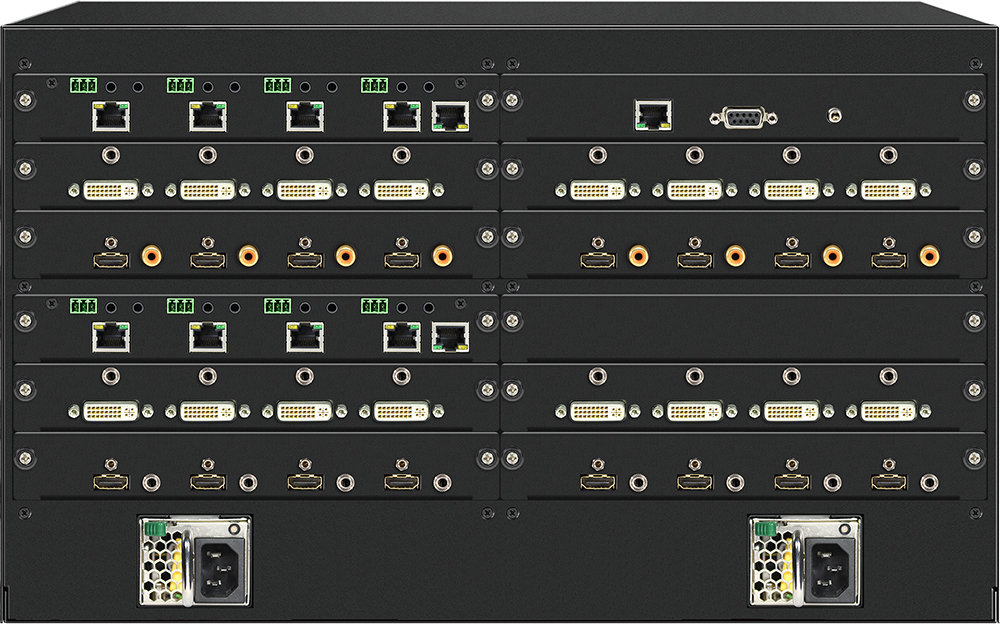This screenshot has height=624, width=1000.
Task: Click the fourth DVI connector on the upper-left DVI card
Action: tap(402, 190)
